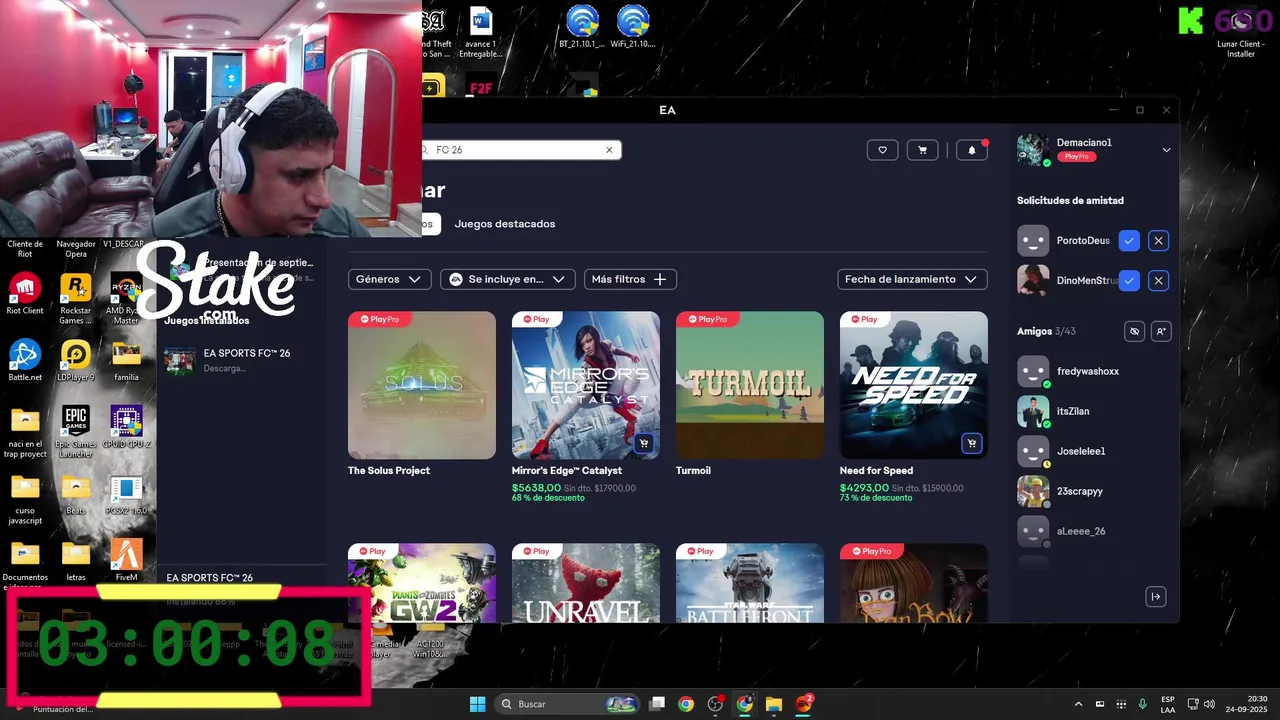Screen dimensions: 1280x720
Task: Open the EA notifications bell
Action: pos(972,150)
